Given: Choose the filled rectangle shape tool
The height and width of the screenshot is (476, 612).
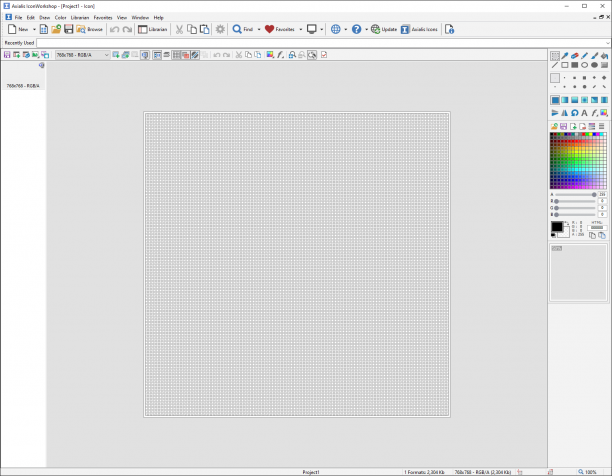Looking at the screenshot, I should pyautogui.click(x=575, y=65).
